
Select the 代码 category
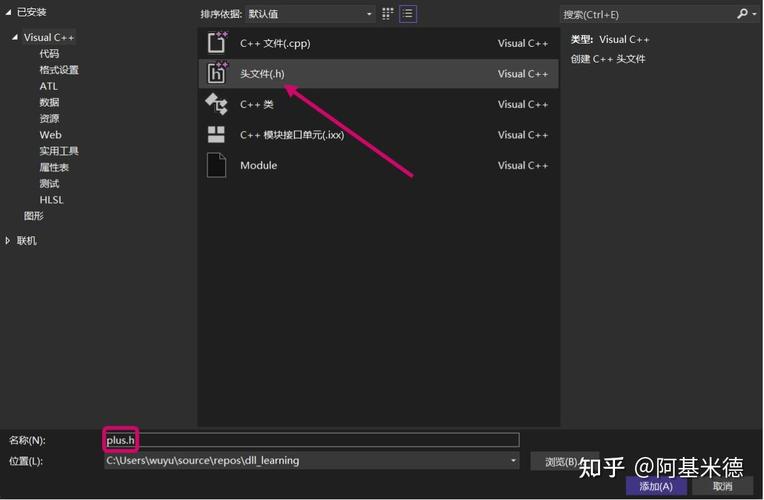[49, 54]
